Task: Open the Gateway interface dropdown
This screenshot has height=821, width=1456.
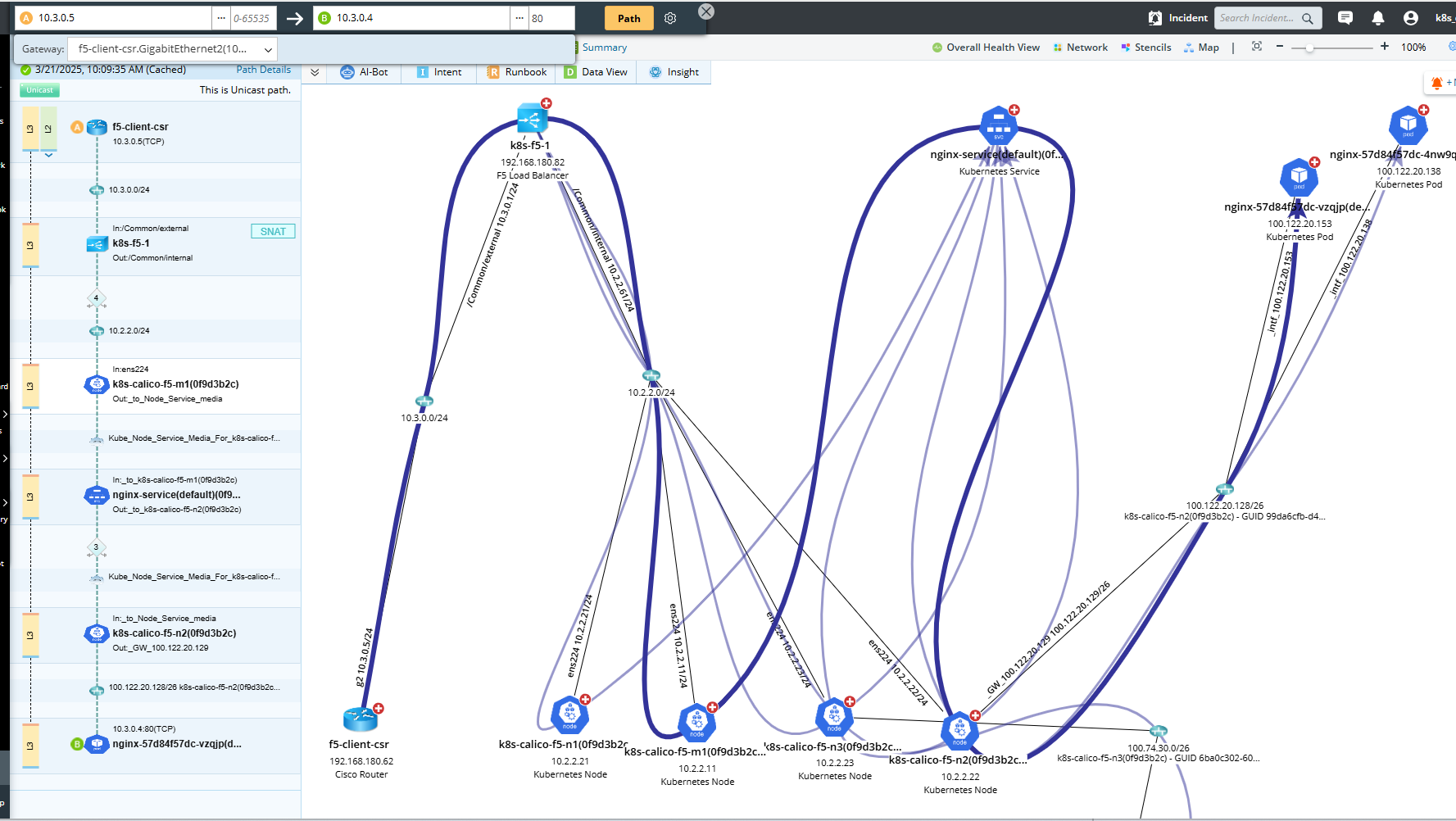Action: (x=172, y=49)
